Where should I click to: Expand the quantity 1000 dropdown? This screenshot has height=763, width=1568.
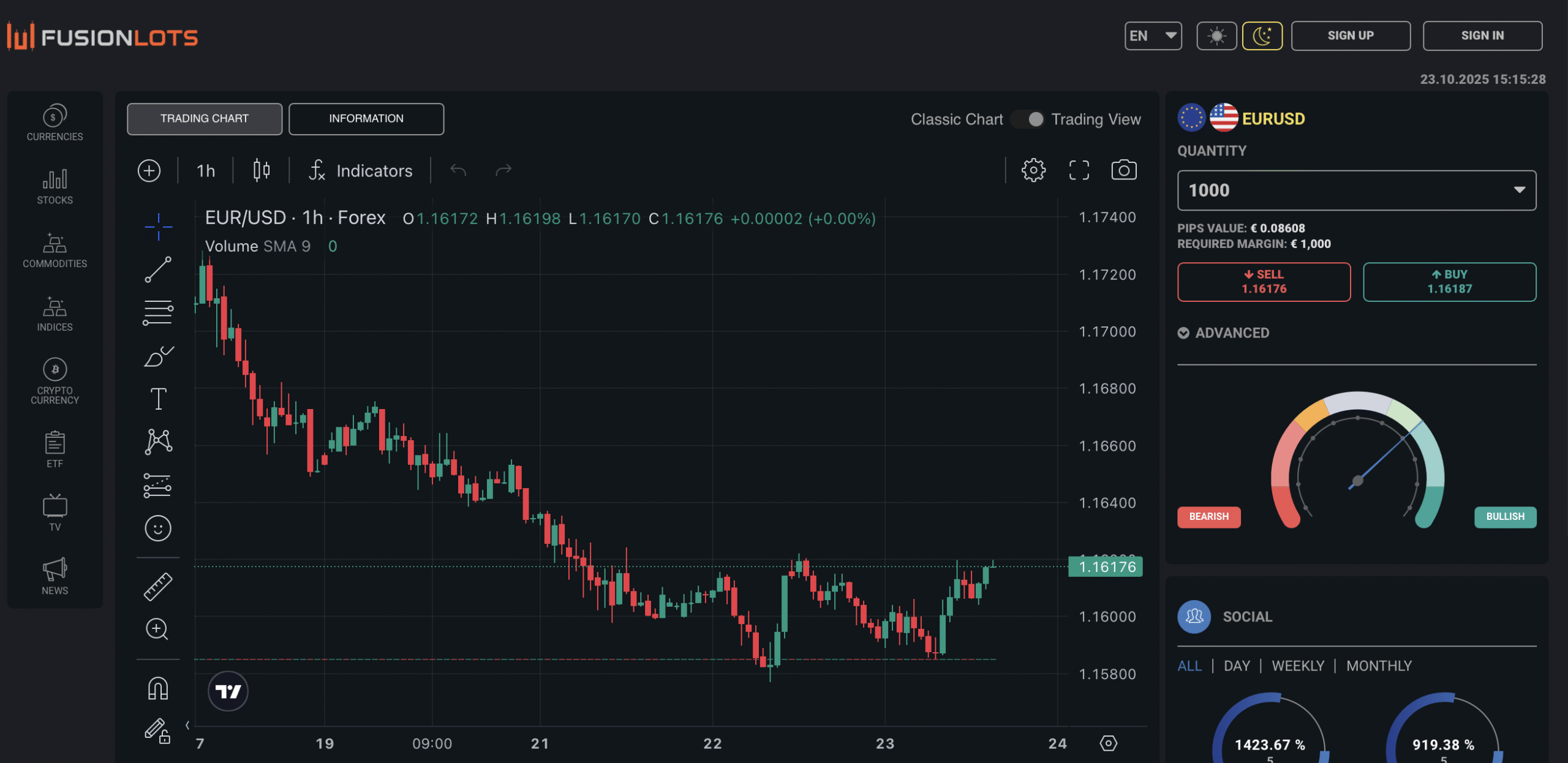[1356, 190]
